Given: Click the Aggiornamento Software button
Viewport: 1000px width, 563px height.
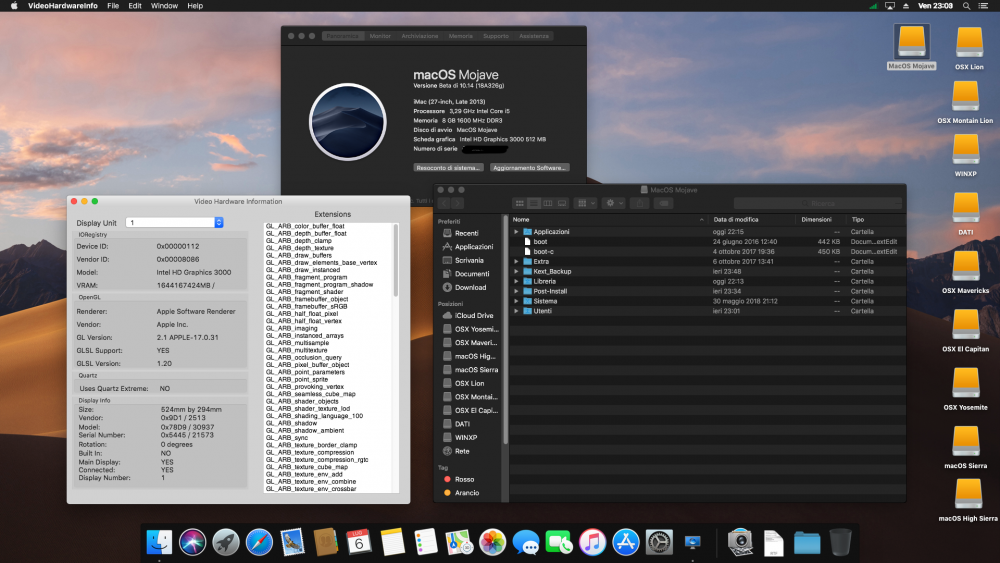Looking at the screenshot, I should tap(529, 168).
